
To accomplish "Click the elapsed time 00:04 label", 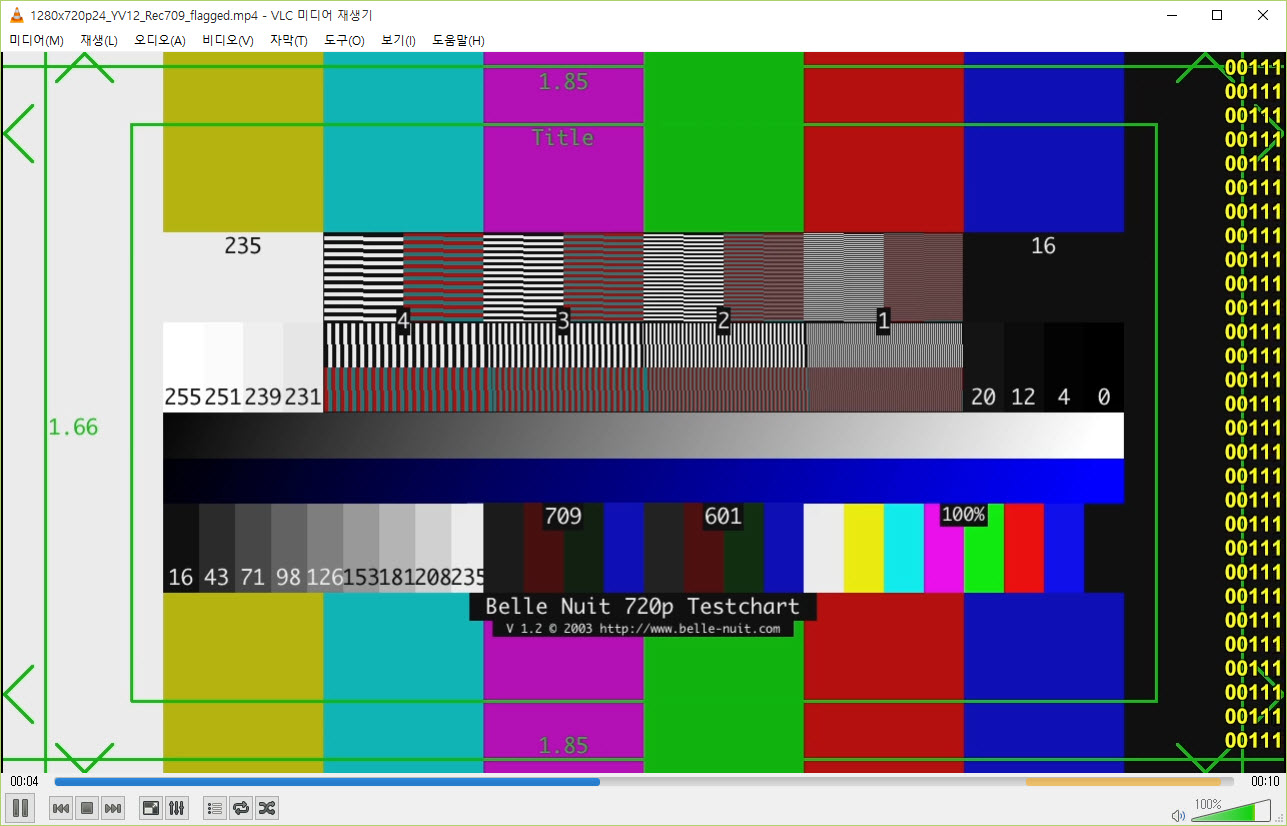I will [25, 781].
